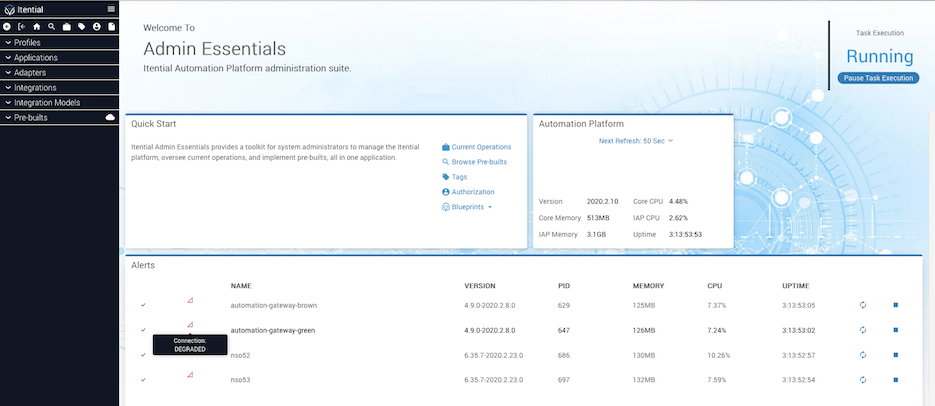This screenshot has width=935, height=406.
Task: Click the UPTIME column header
Action: [795, 286]
